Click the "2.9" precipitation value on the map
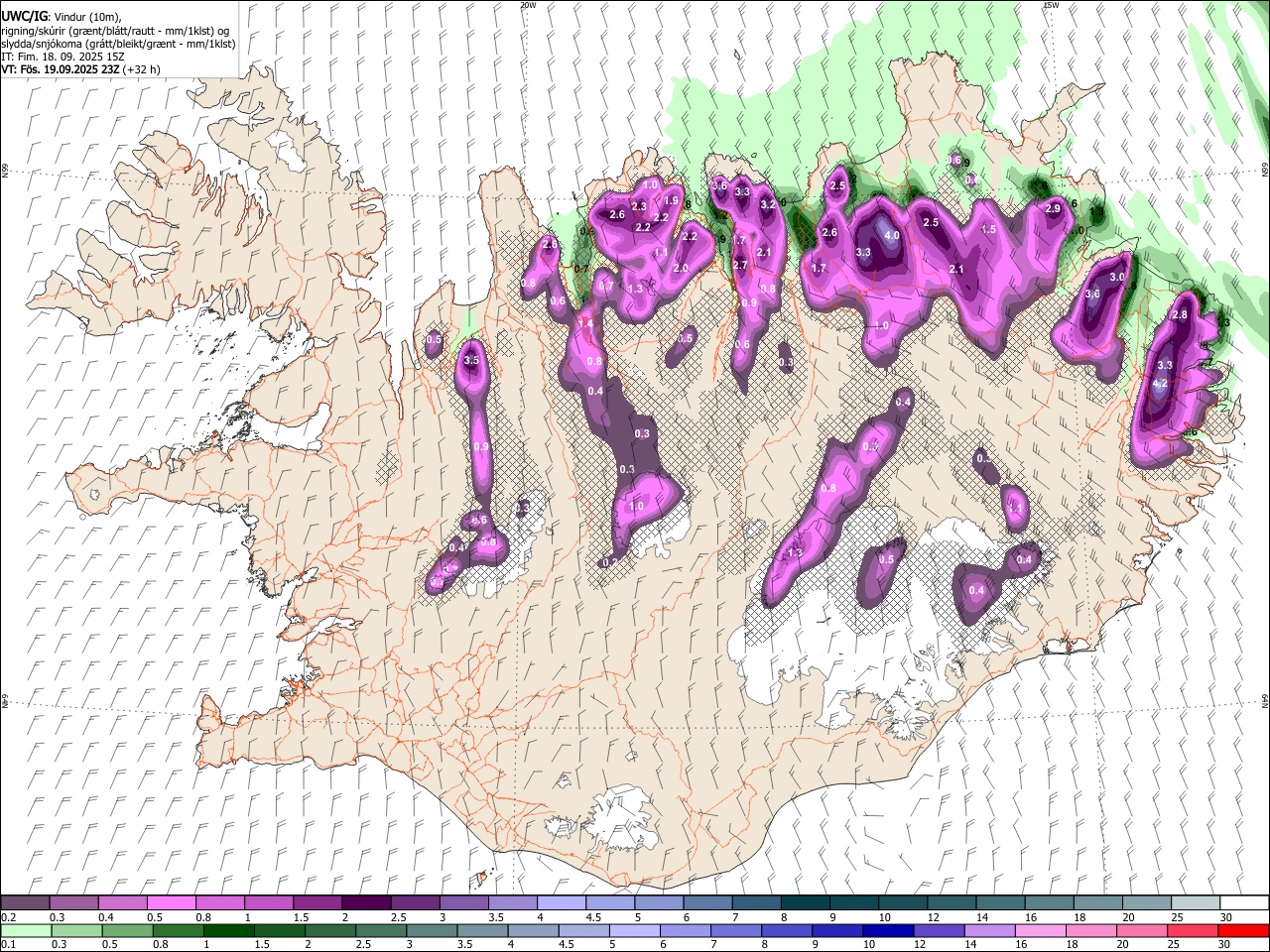The height and width of the screenshot is (952, 1270). (x=1053, y=209)
